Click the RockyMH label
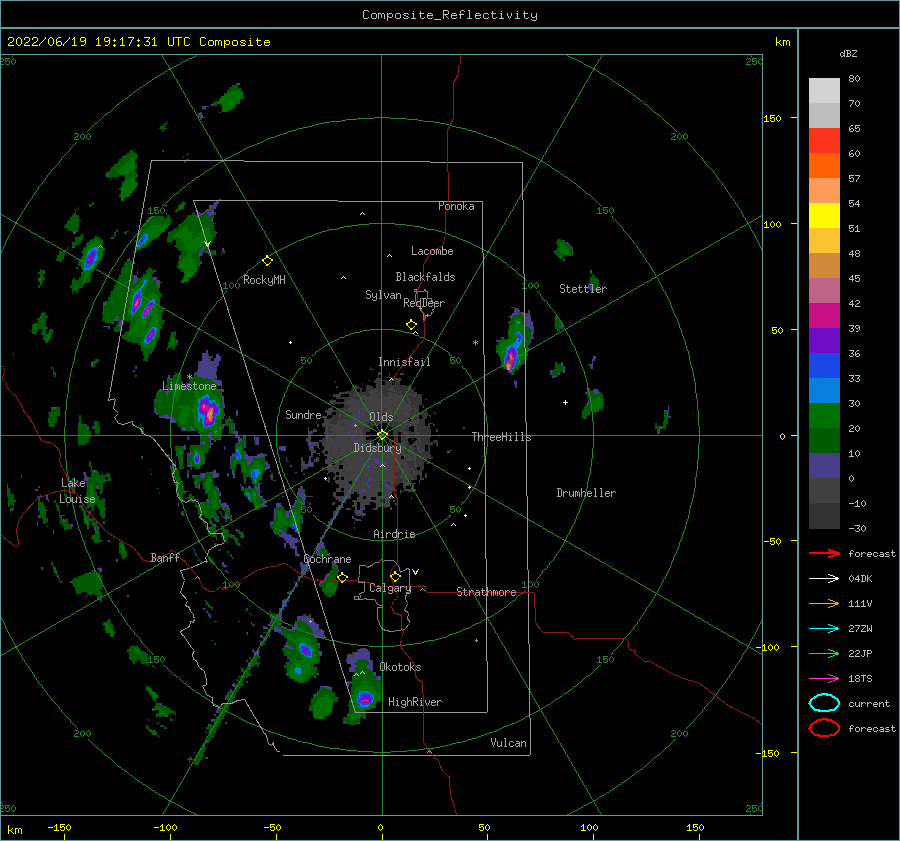The image size is (900, 841). 264,280
